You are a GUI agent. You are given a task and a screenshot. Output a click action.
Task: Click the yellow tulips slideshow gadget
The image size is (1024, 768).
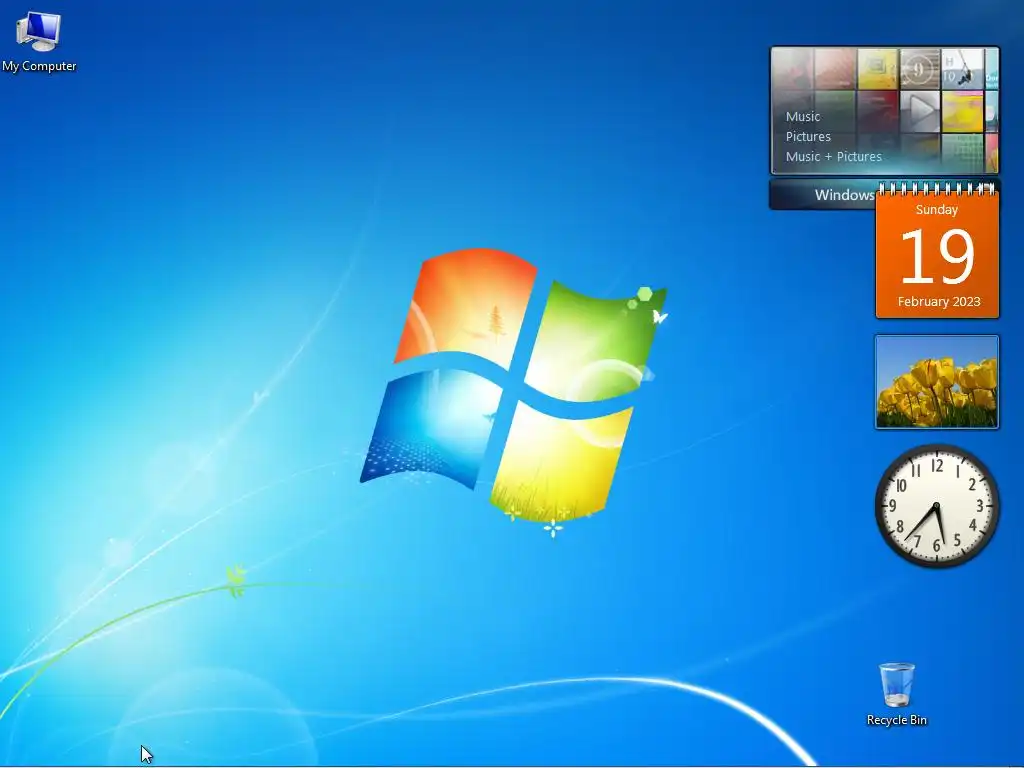pos(936,382)
